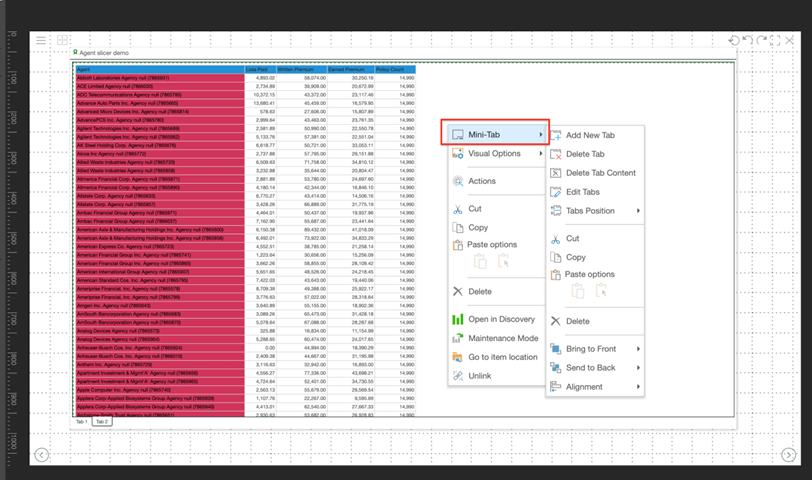Click Paste options label in Mini-Tab submenu
The image size is (812, 480).
coord(589,274)
